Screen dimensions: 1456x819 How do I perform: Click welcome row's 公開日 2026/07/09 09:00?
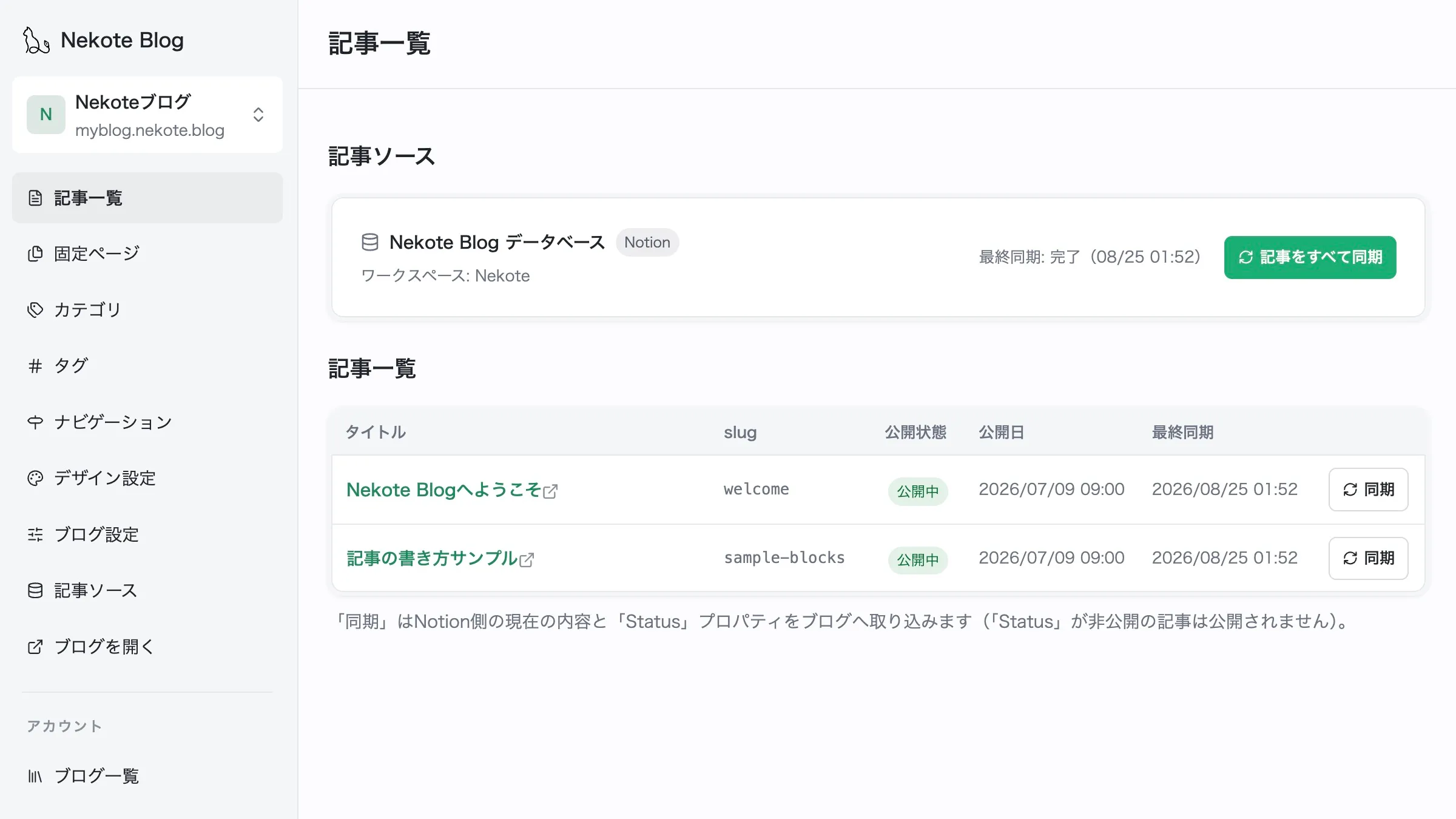(x=1051, y=489)
